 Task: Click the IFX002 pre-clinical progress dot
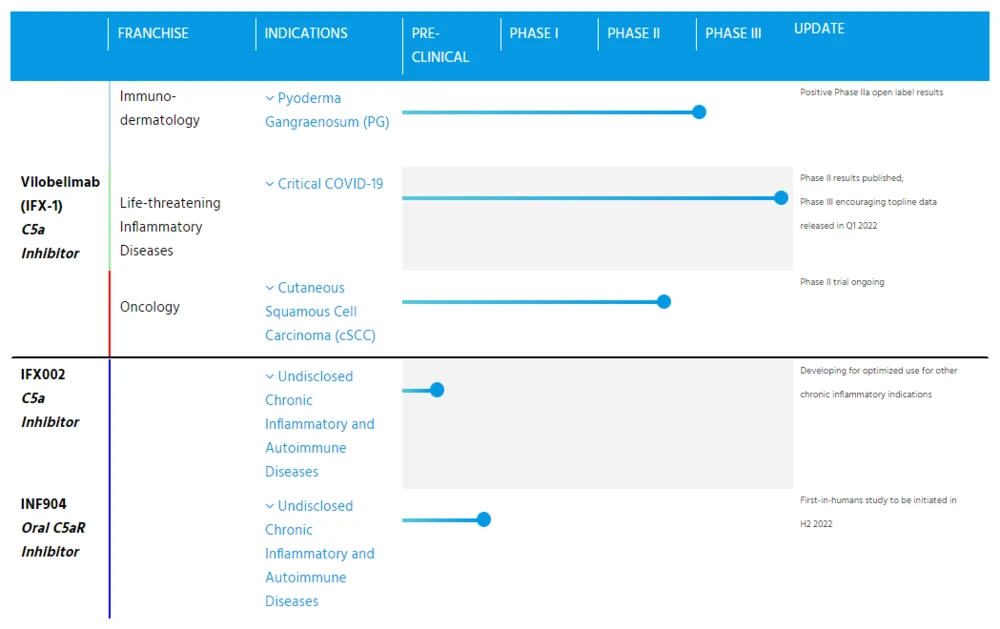[436, 390]
